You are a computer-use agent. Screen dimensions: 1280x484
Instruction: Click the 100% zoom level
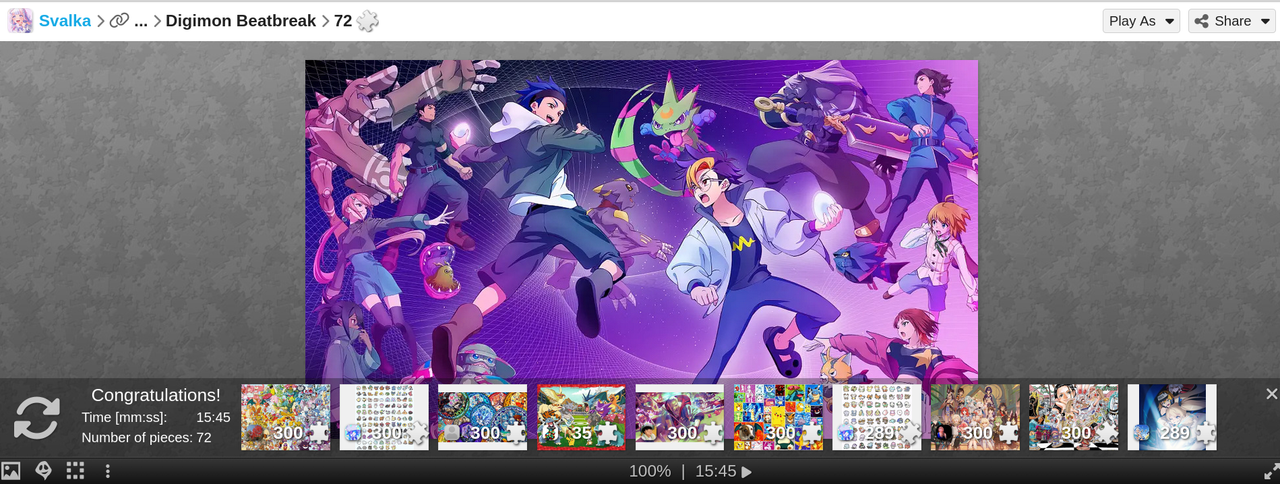650,471
